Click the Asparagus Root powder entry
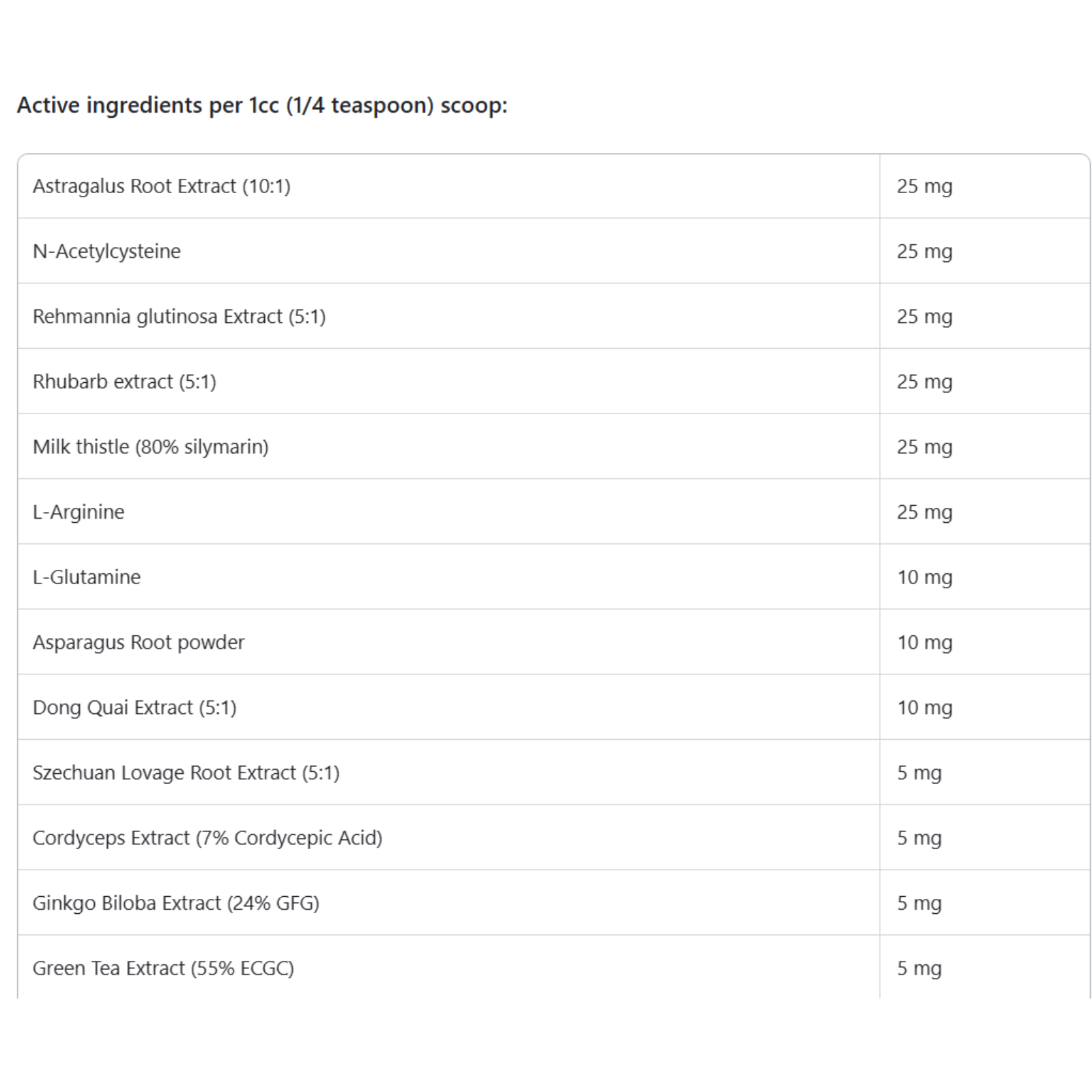Image resolution: width=1092 pixels, height=1092 pixels. (x=139, y=642)
